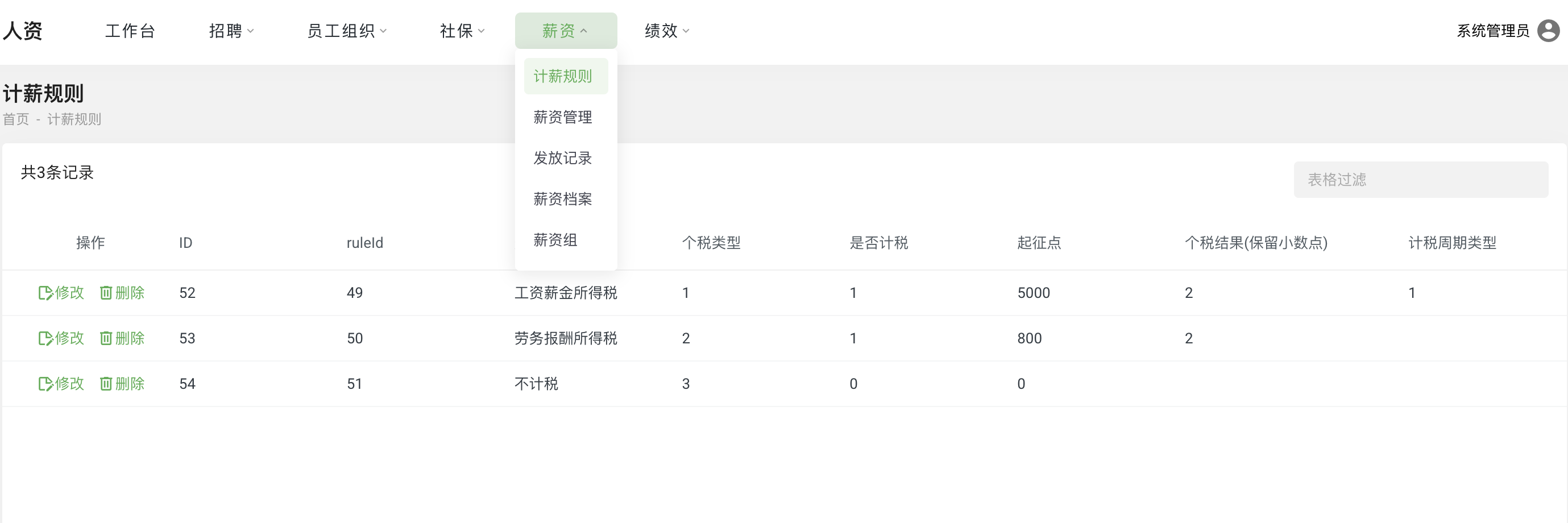Image resolution: width=1568 pixels, height=523 pixels.
Task: Click the edit icon for record ID 53
Action: [45, 338]
